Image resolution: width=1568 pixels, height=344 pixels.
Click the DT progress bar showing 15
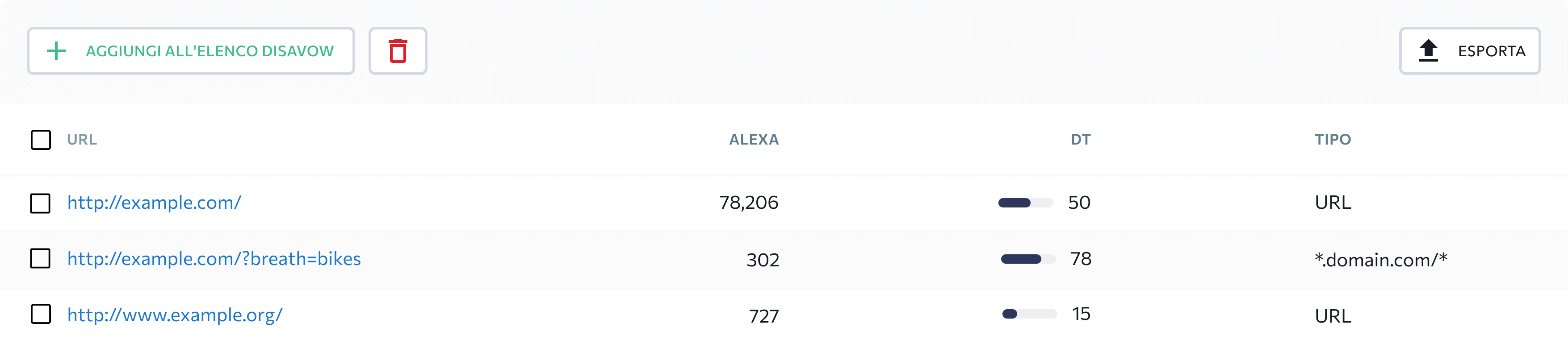1029,314
